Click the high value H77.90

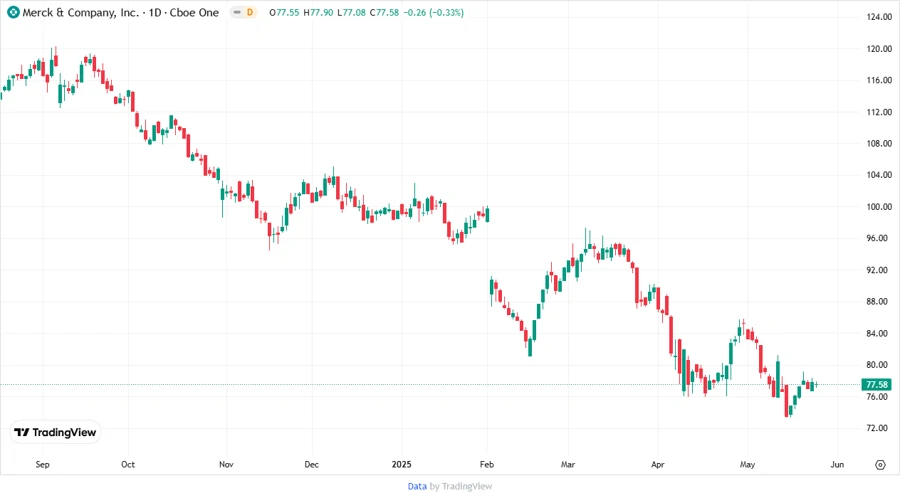coord(318,13)
